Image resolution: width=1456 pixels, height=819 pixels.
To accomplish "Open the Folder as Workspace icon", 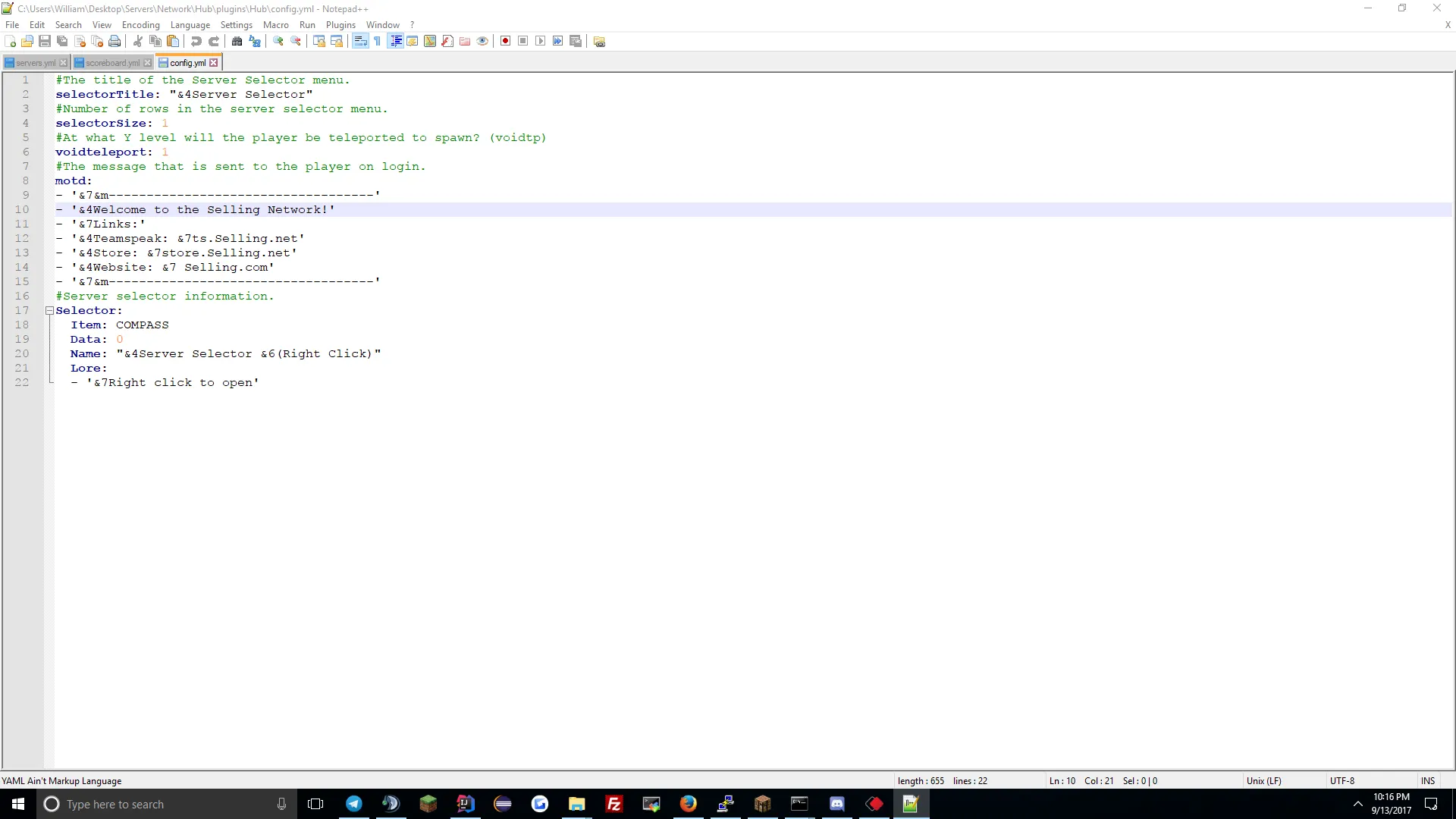I will point(465,41).
